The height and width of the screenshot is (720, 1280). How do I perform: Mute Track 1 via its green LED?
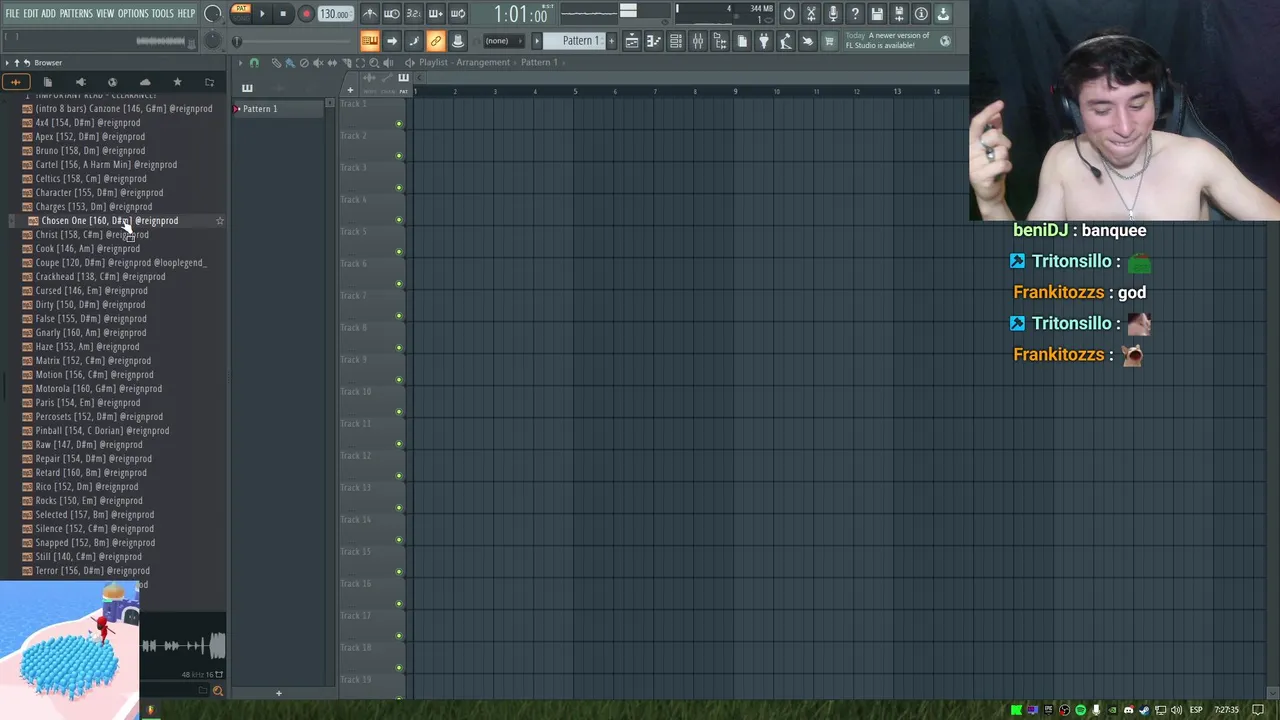coord(399,124)
